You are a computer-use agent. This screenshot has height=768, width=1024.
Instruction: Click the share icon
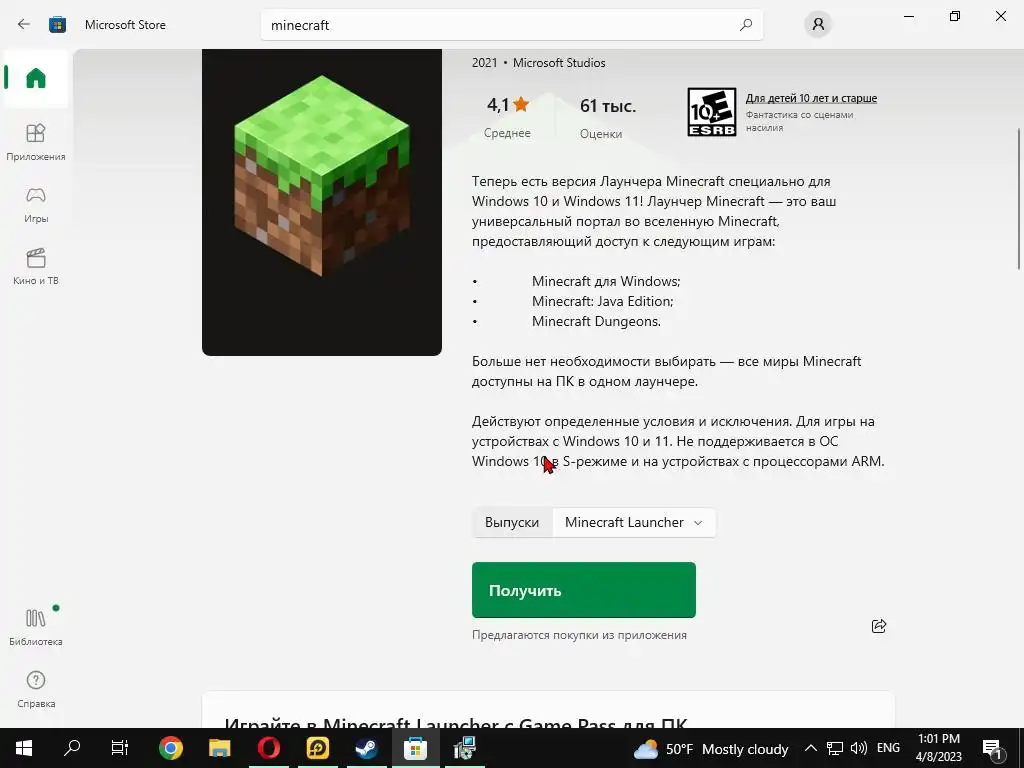coord(879,626)
